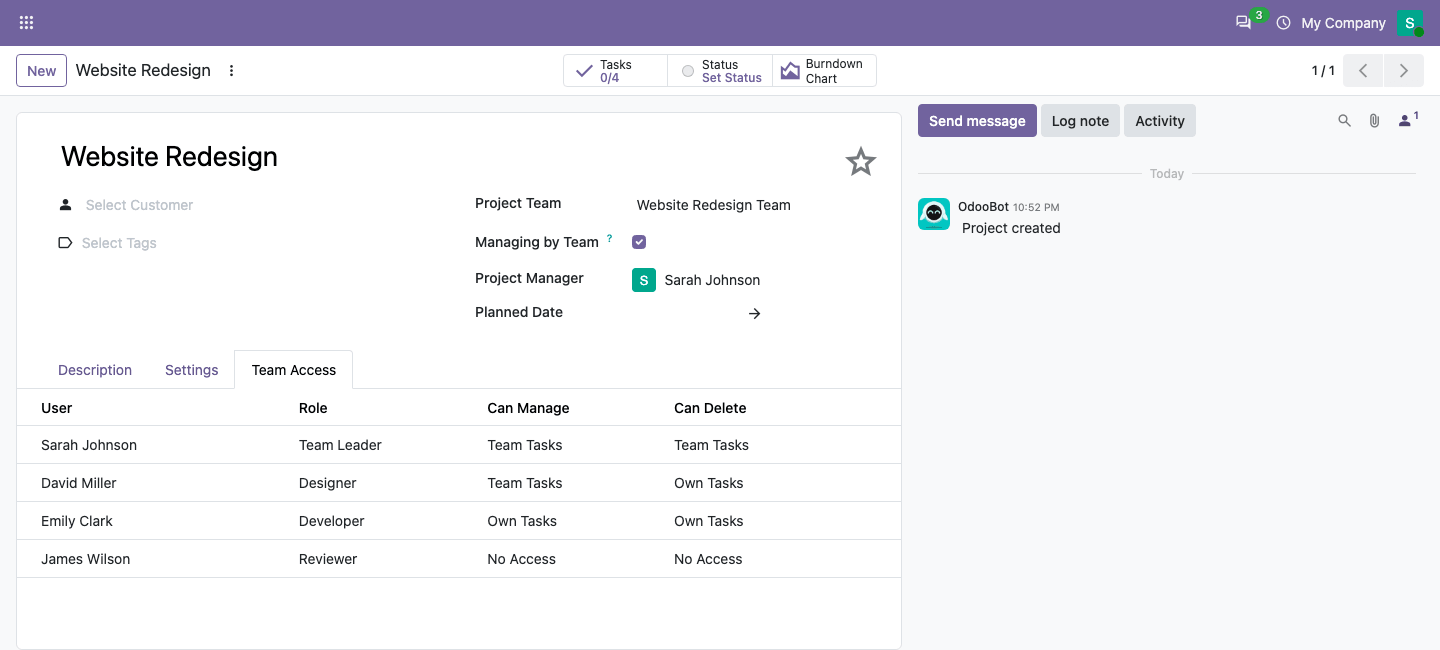
Task: Select the Team Access tab
Action: tap(293, 370)
